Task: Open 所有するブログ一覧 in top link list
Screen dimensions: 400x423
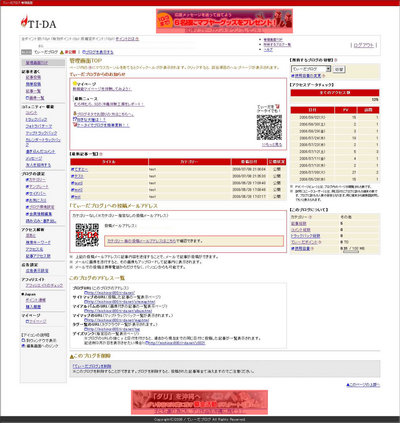Action: 277,44
